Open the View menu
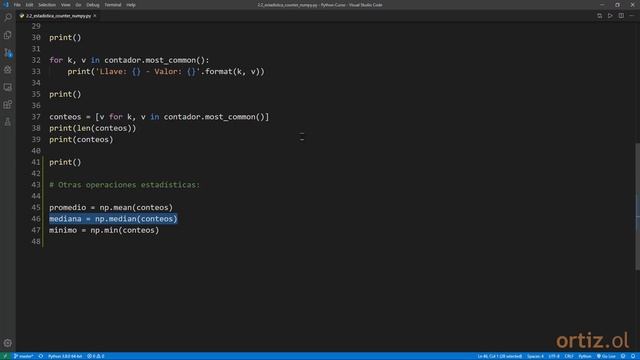The width and height of the screenshot is (640, 360). [65, 5]
